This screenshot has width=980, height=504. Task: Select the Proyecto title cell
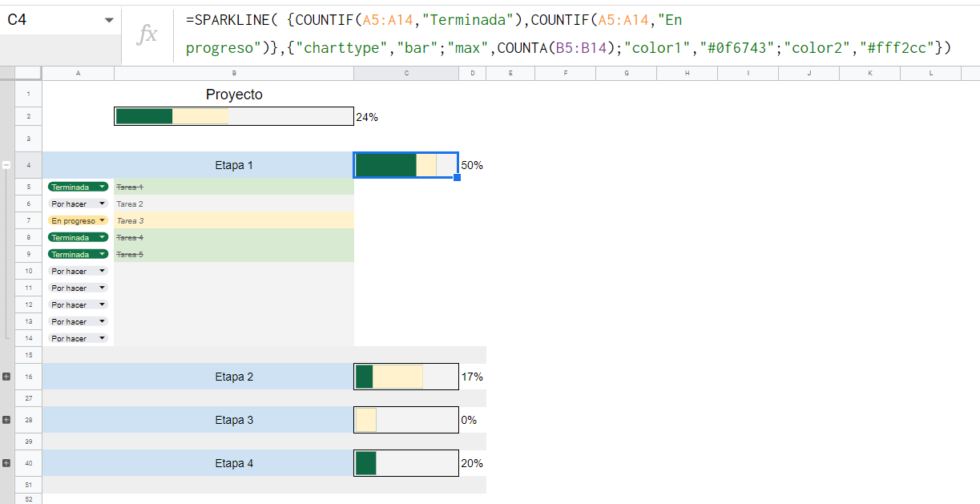click(x=234, y=94)
